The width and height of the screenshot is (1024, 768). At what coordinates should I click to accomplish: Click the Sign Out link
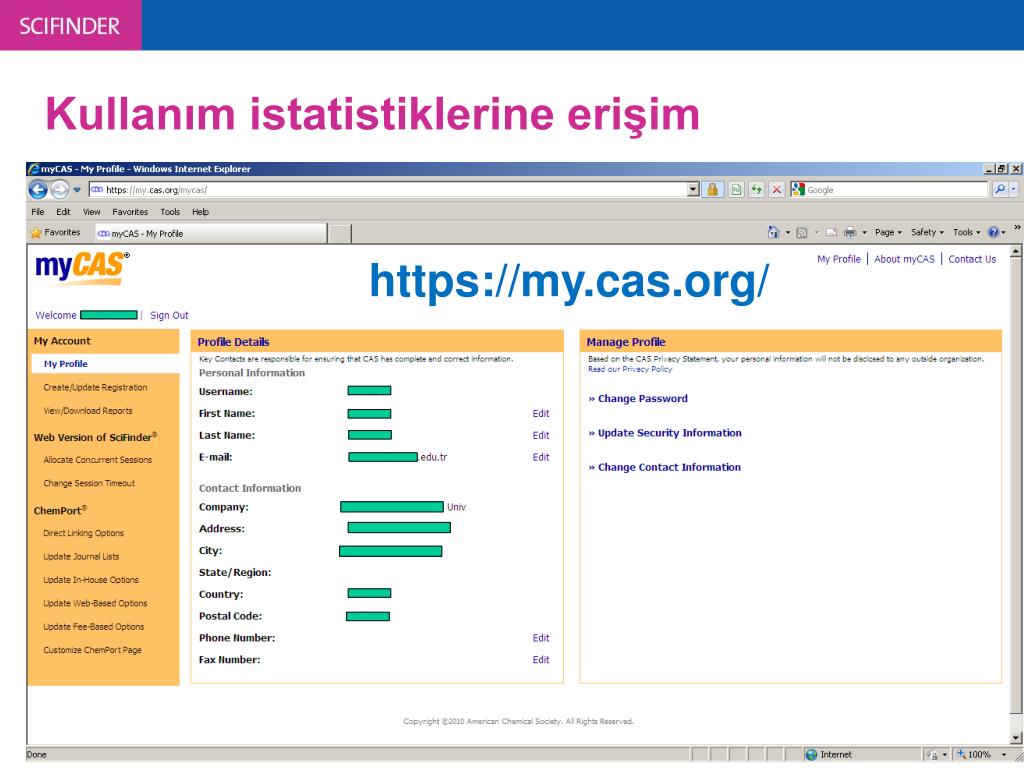click(x=169, y=315)
